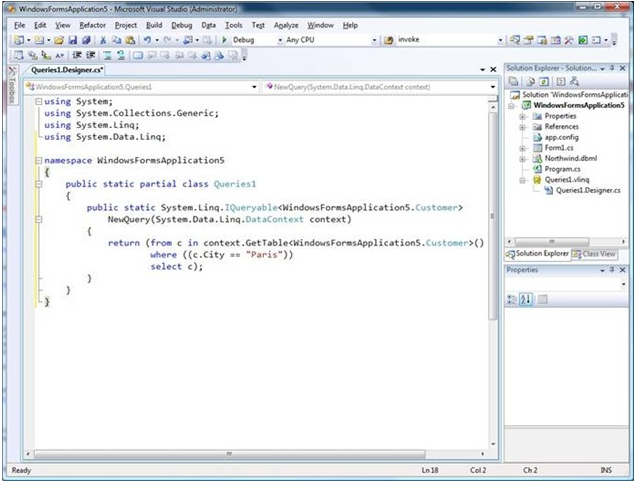Screen dimensions: 639x482
Task: Click the Decrease Indent icon
Action: tap(77, 55)
